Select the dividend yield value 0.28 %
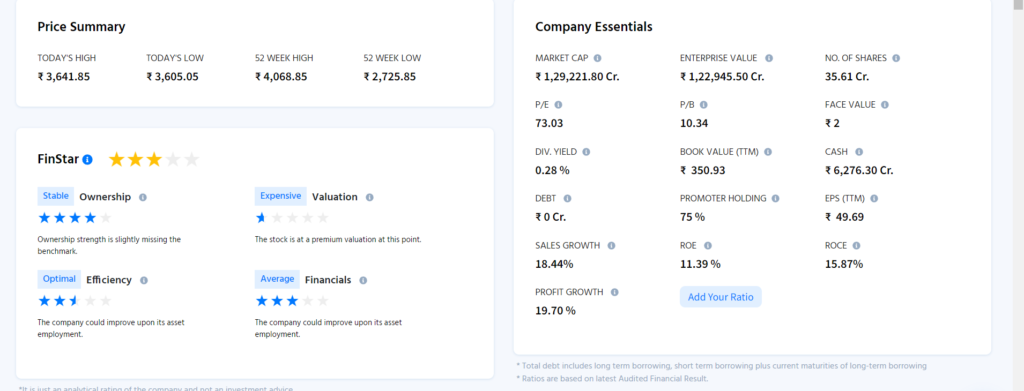This screenshot has width=1024, height=391. coord(552,170)
